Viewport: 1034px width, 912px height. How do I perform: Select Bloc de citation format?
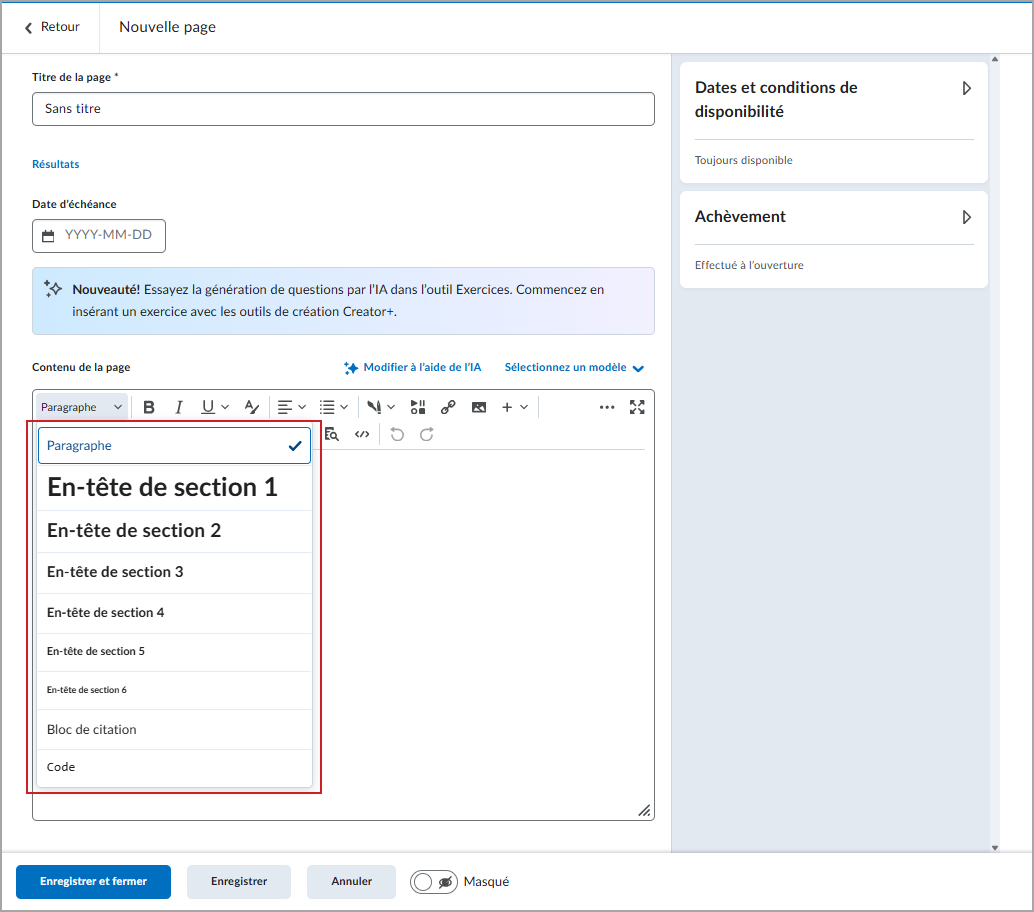pos(174,729)
